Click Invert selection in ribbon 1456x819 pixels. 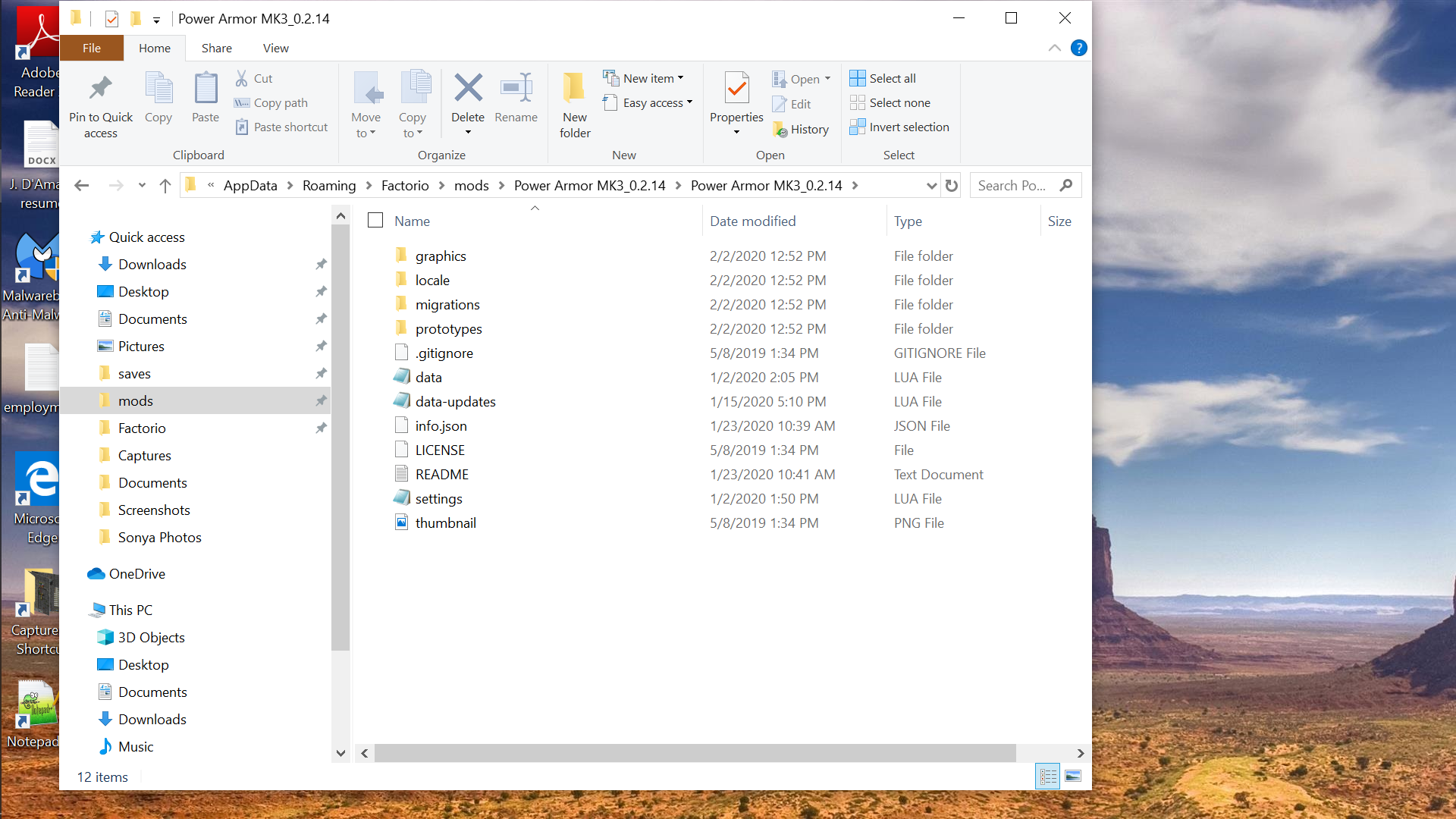pos(899,127)
